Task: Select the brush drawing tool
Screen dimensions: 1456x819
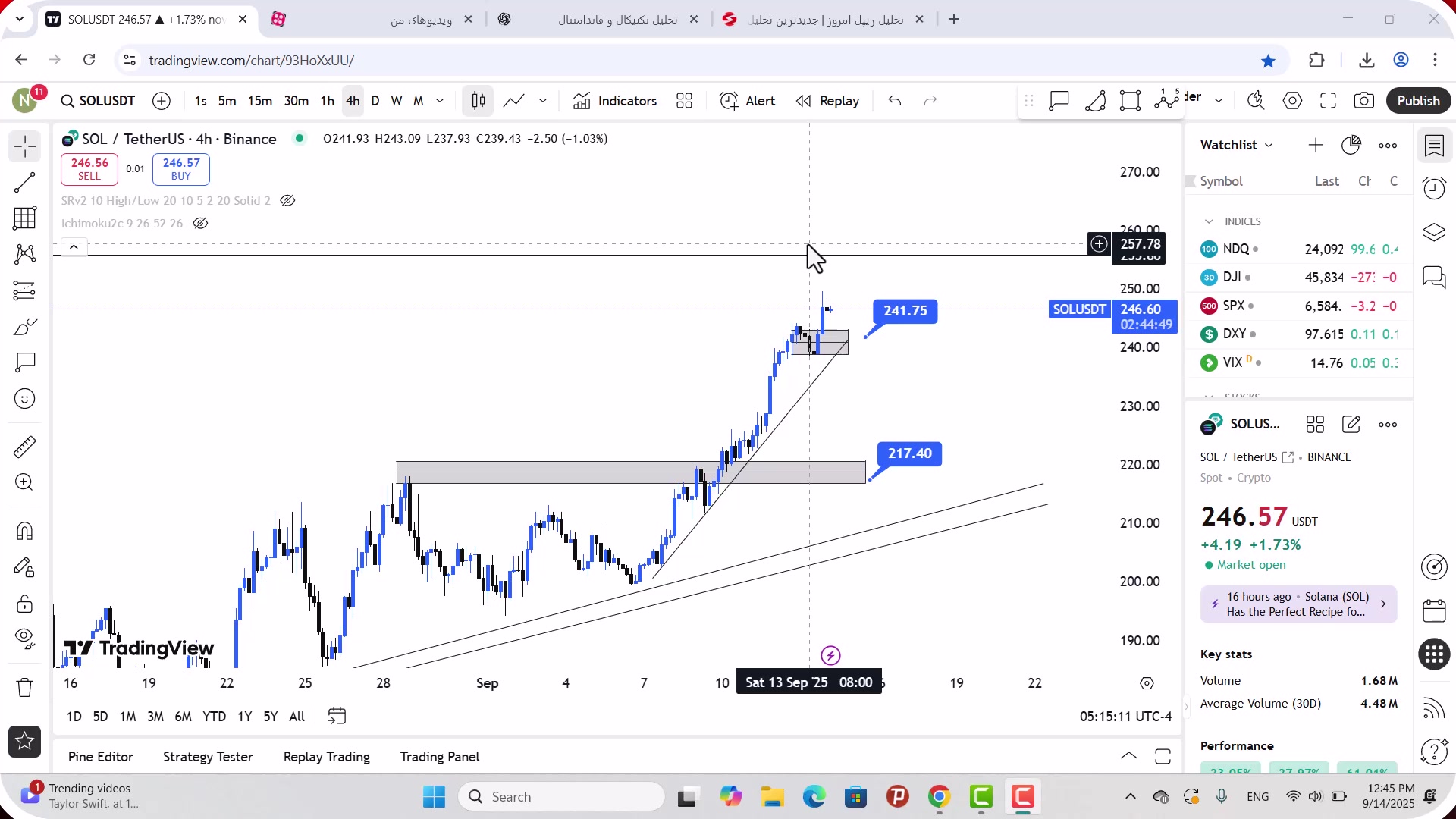Action: click(x=24, y=327)
